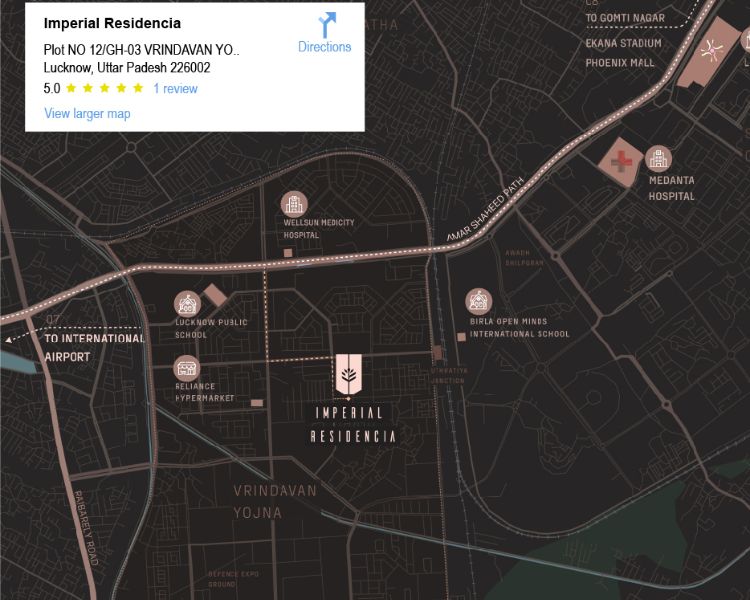Click the To Gomti Nagar label
Viewport: 750px width, 600px height.
(x=625, y=18)
